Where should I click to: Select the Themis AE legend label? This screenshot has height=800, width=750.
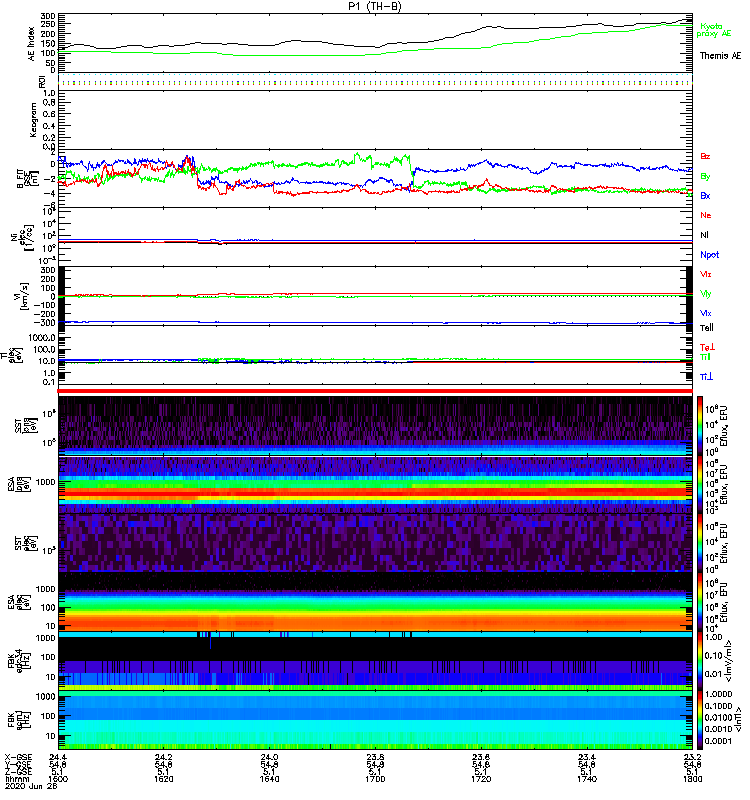(720, 56)
